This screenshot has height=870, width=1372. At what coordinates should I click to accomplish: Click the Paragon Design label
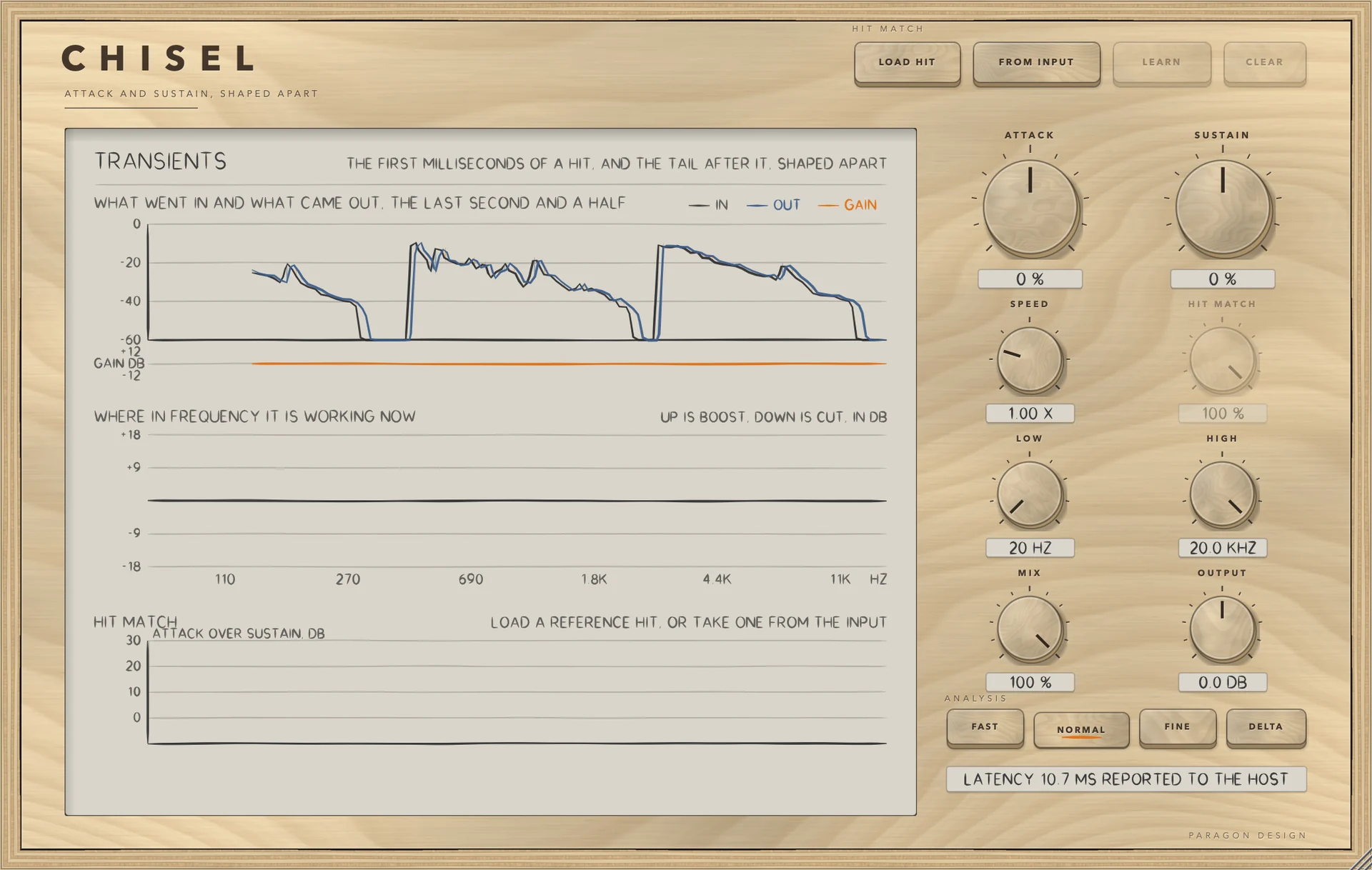(1247, 835)
